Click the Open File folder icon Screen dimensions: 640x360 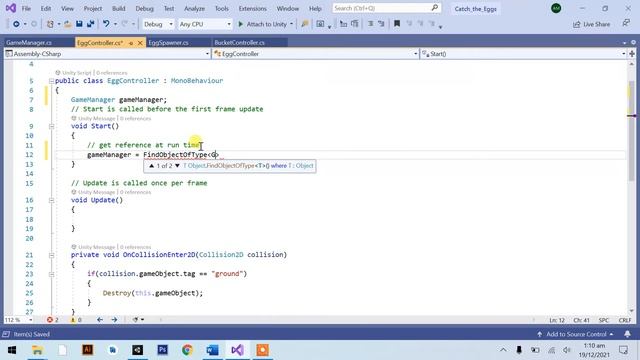coord(68,24)
